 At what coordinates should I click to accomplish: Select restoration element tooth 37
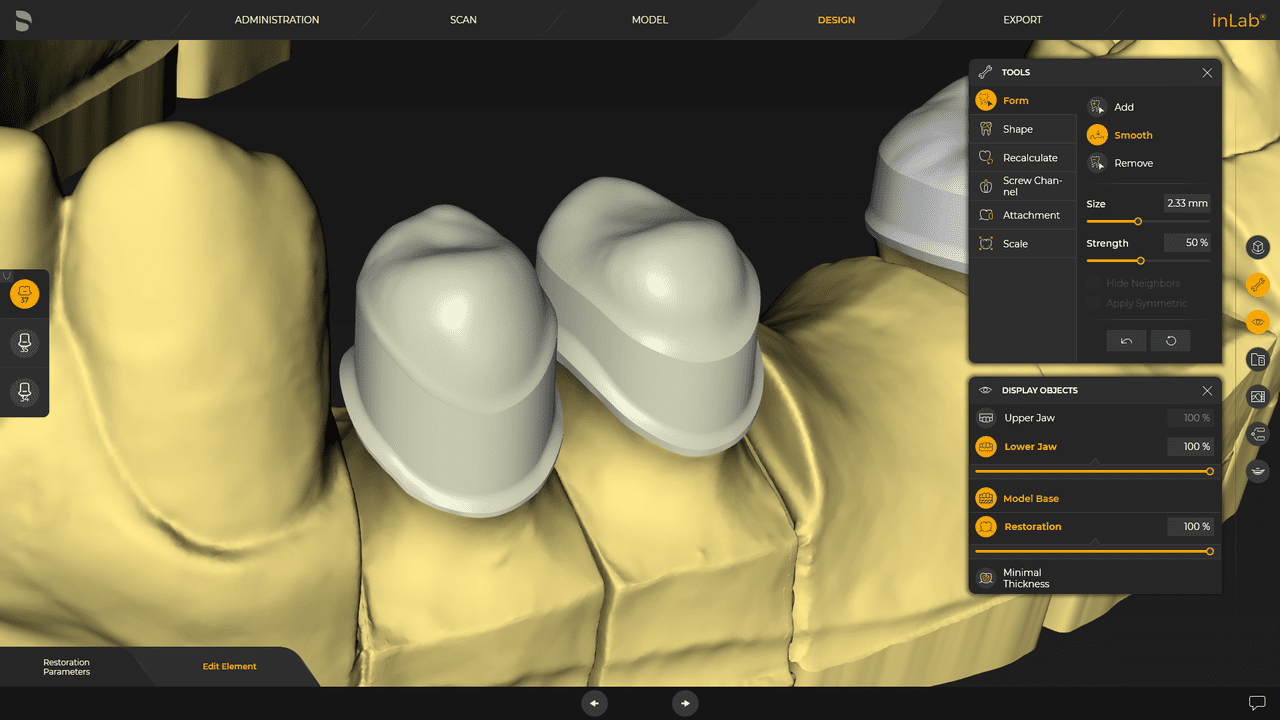click(x=24, y=294)
